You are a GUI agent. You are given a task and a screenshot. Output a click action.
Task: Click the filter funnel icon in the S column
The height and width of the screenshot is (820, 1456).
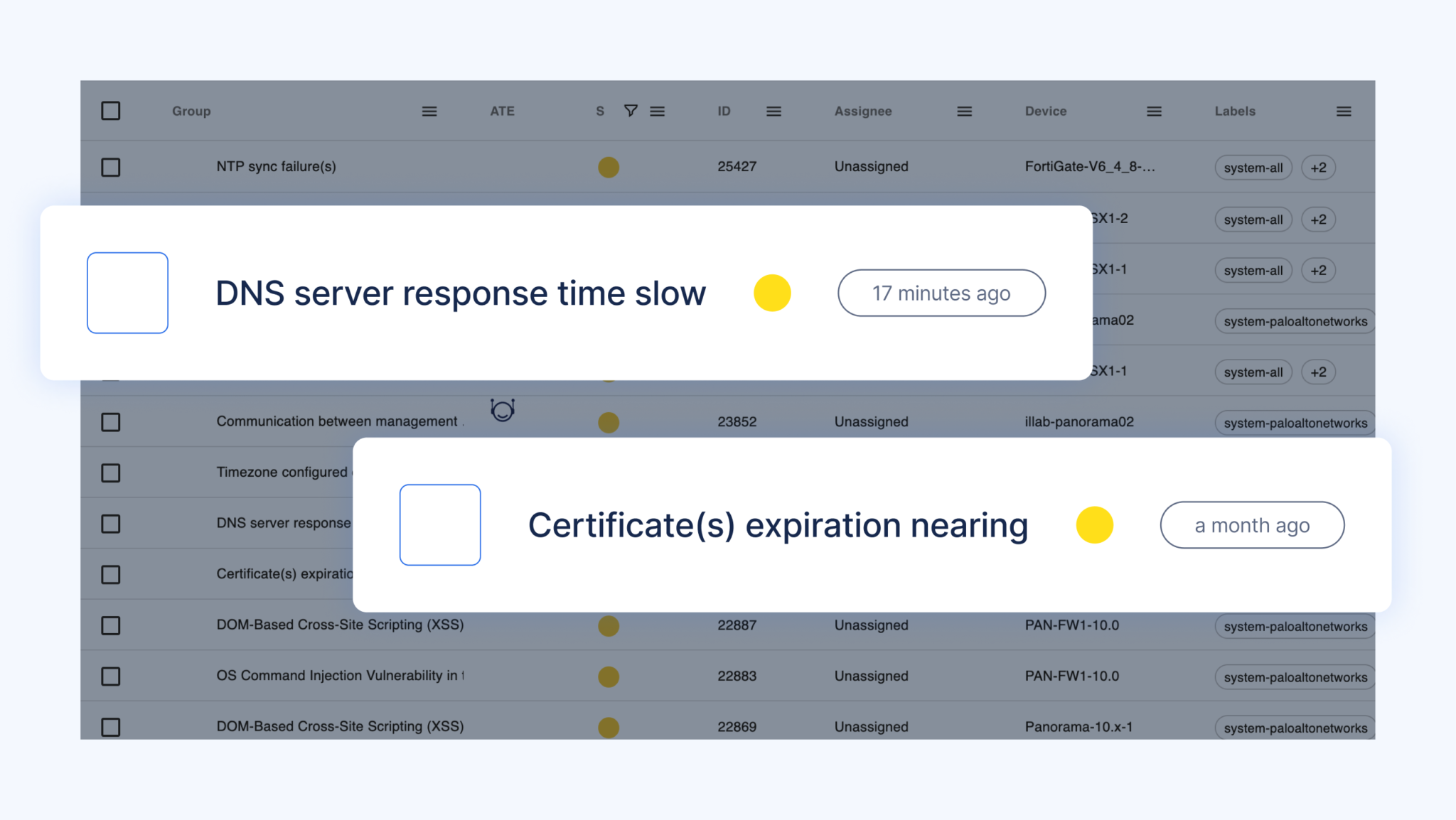[x=631, y=111]
